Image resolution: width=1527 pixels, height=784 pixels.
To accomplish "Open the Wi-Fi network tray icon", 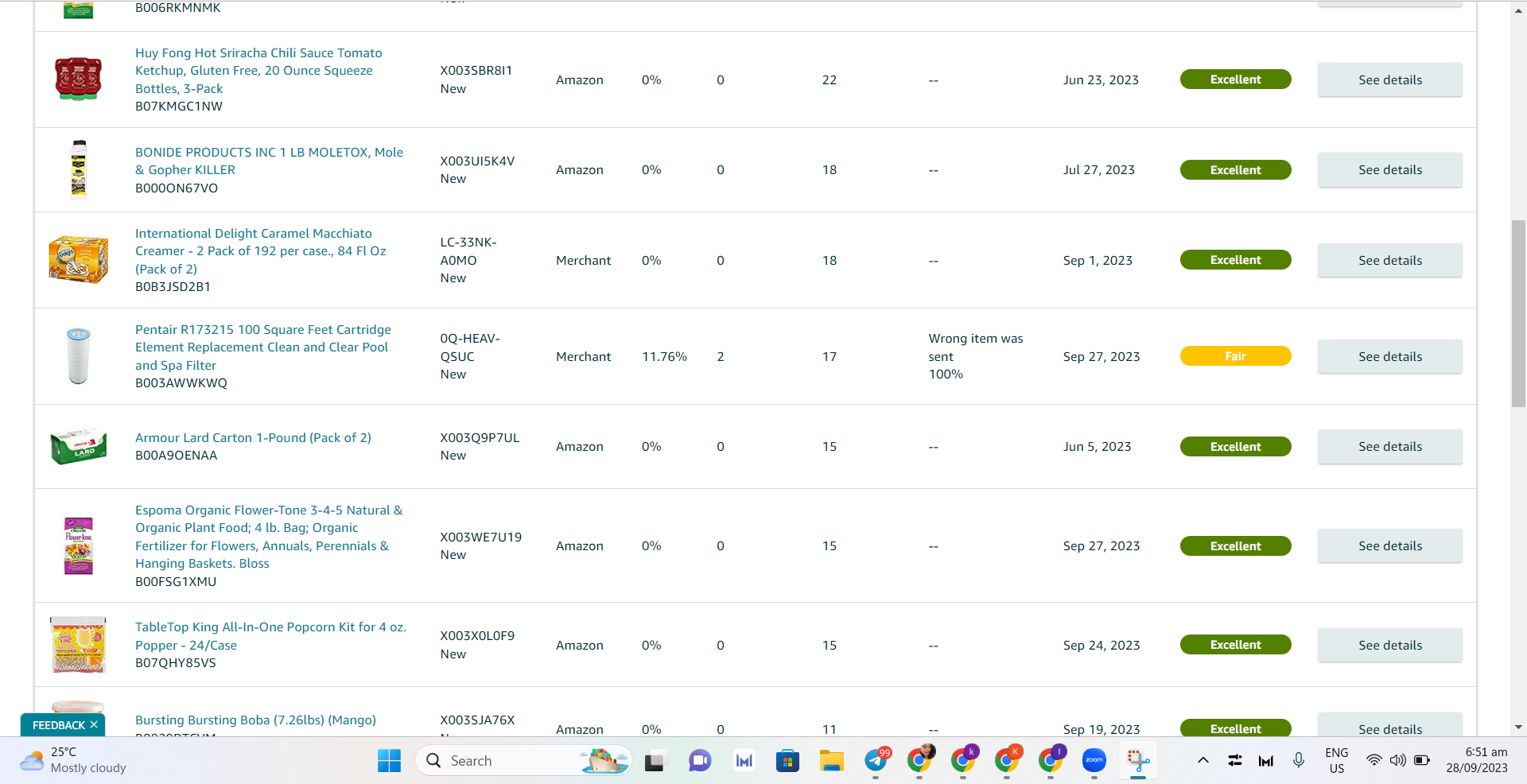I will click(1374, 761).
